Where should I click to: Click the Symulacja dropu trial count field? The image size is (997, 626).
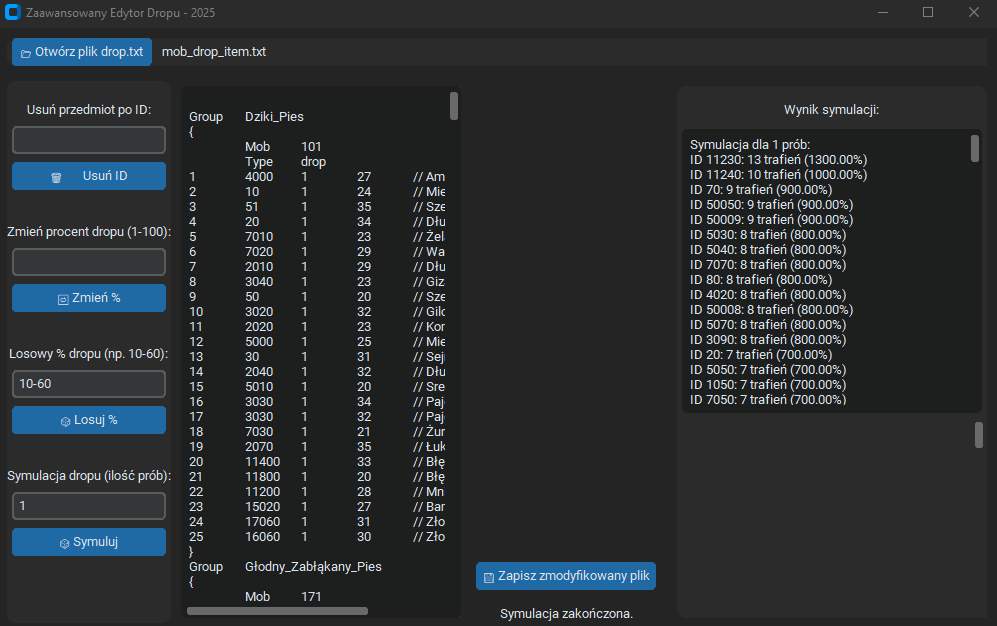(89, 506)
